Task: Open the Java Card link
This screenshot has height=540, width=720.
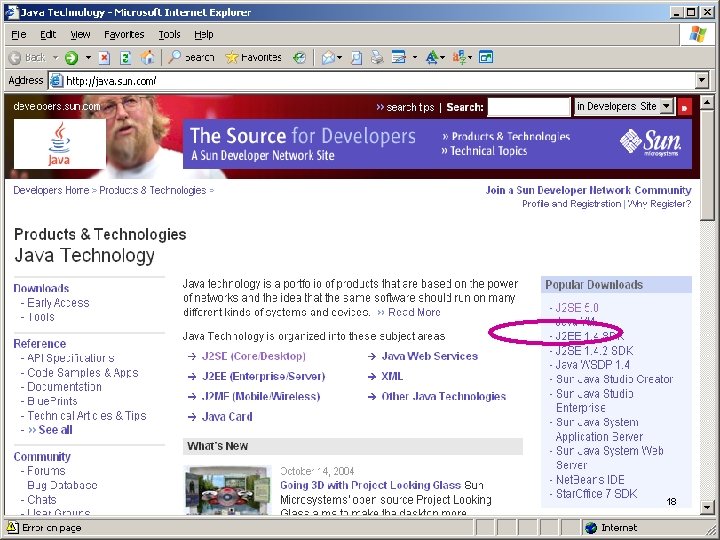Action: [227, 416]
